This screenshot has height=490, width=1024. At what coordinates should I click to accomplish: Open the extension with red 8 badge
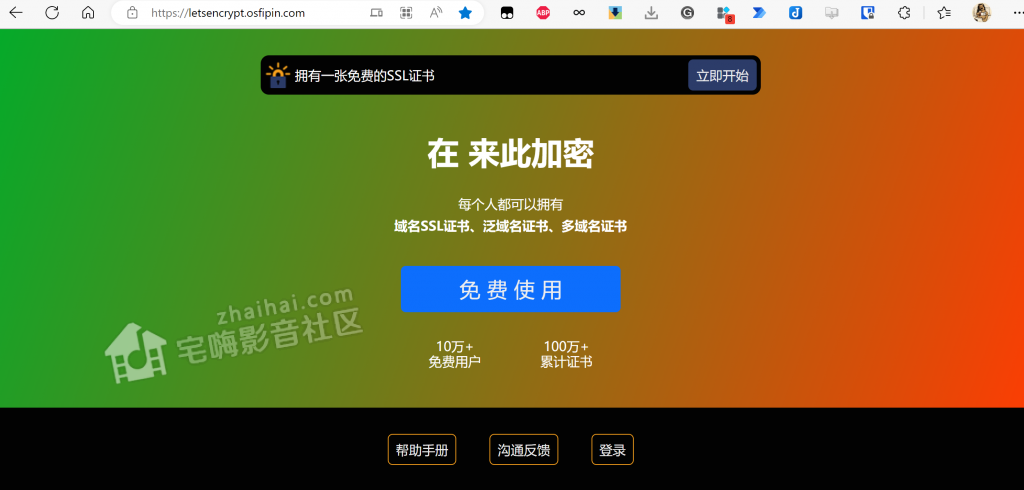point(724,14)
